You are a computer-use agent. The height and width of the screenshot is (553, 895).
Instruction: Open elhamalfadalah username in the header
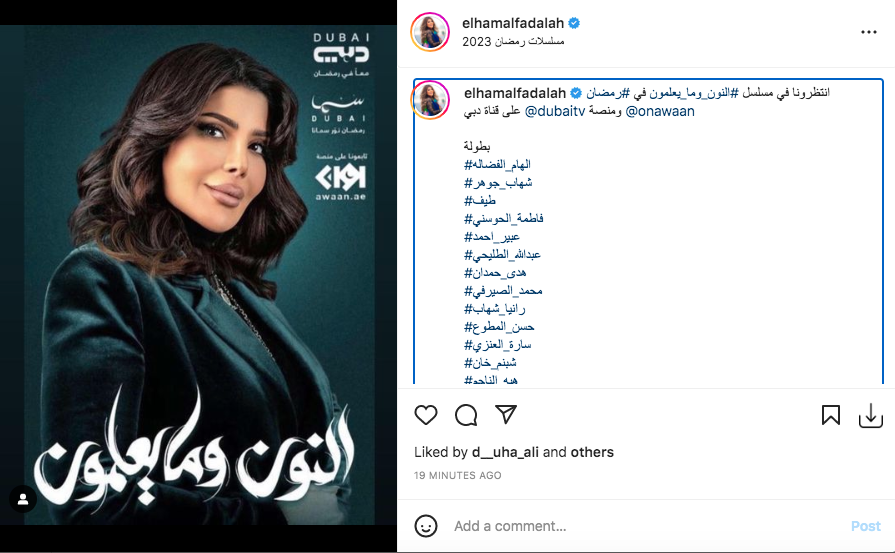pos(513,23)
